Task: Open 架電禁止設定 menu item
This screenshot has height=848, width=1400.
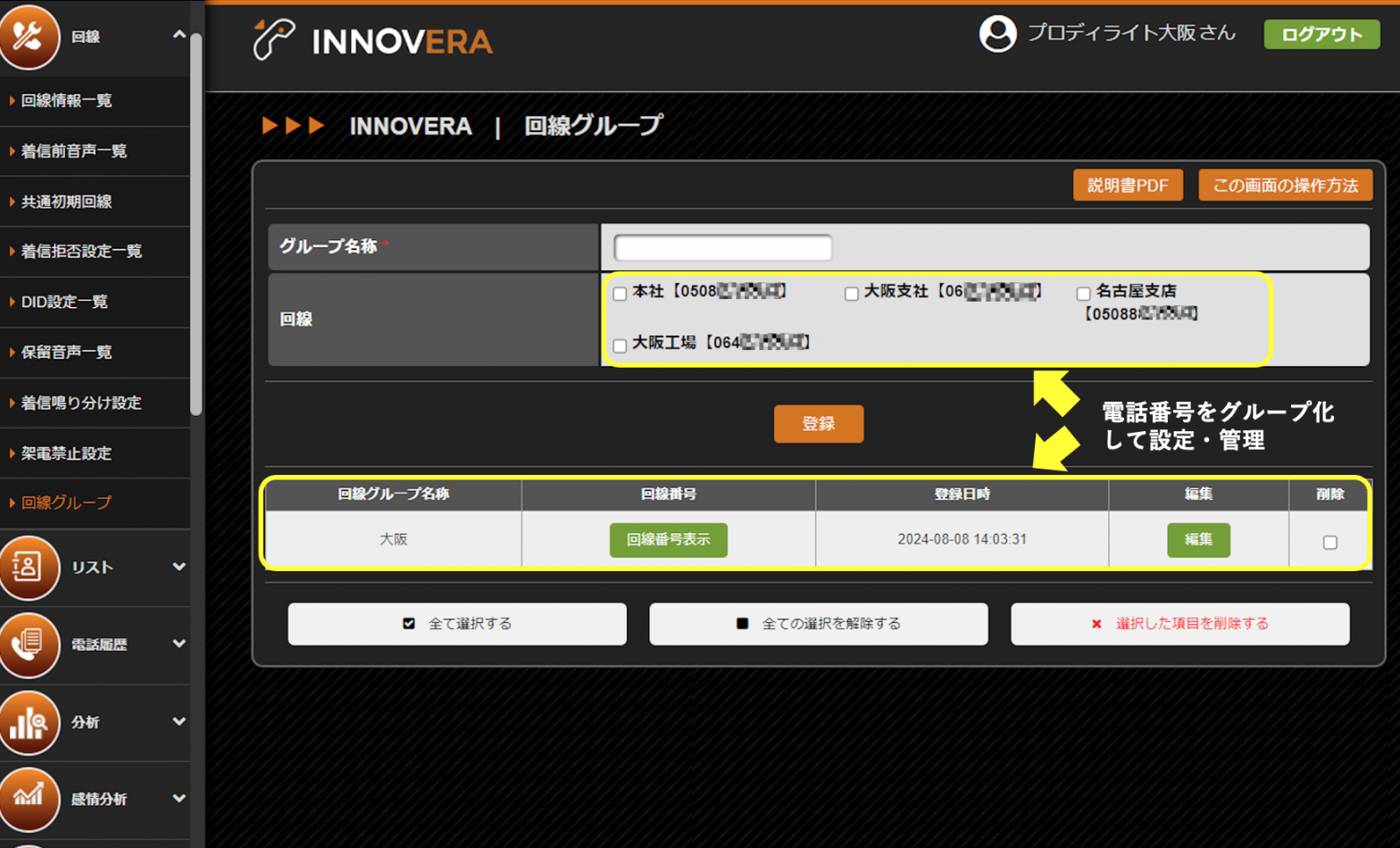Action: click(x=95, y=453)
